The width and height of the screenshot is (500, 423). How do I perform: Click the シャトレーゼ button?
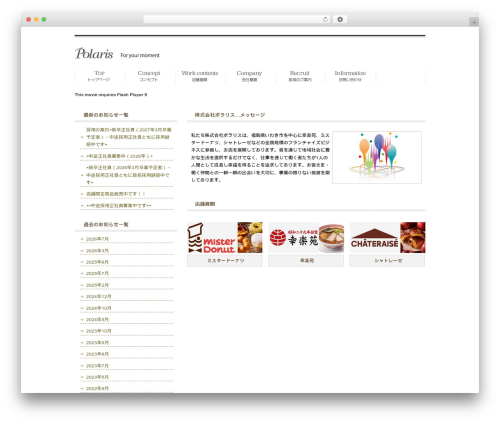[x=387, y=261]
